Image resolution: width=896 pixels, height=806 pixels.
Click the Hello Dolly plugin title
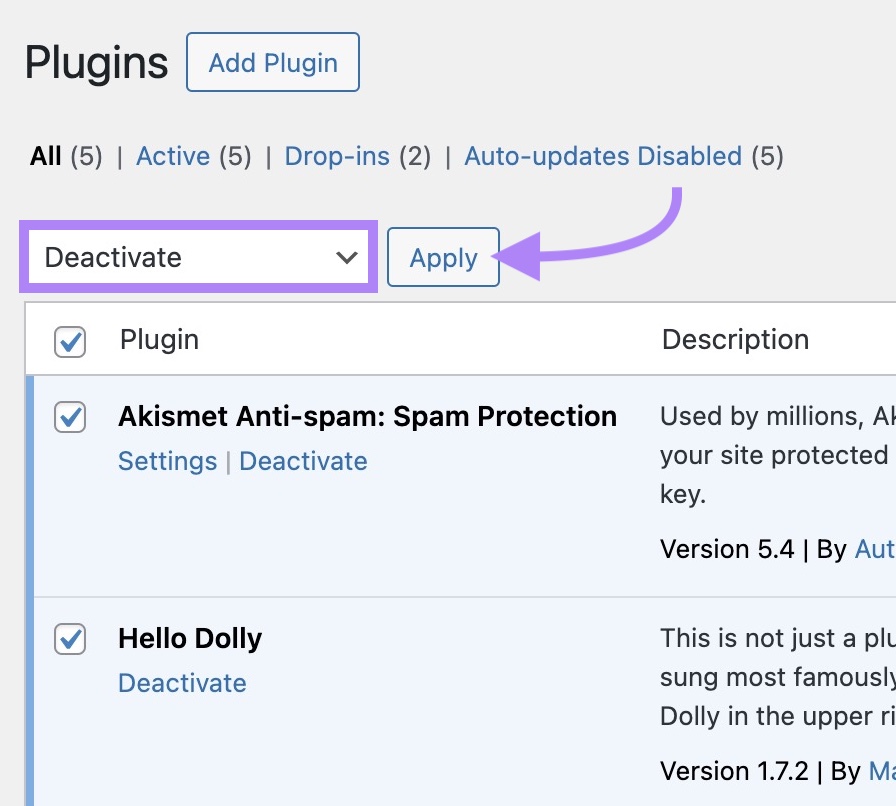pyautogui.click(x=190, y=638)
